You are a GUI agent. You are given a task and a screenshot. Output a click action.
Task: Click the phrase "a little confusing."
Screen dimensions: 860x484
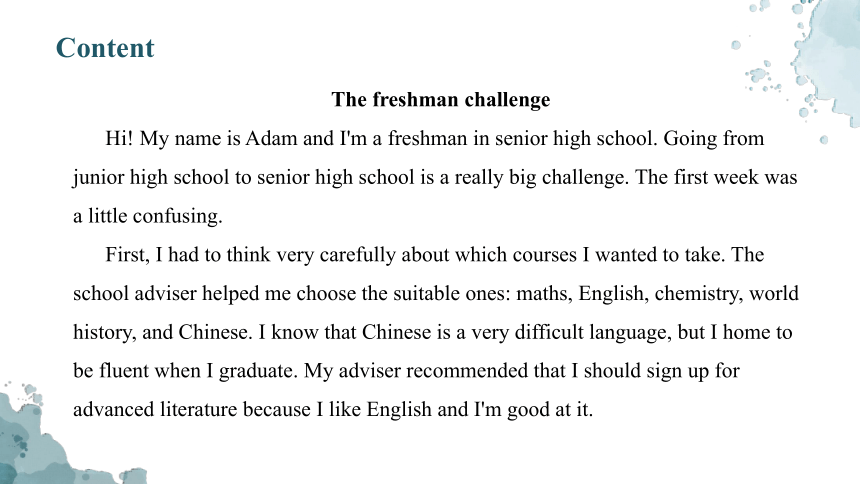tap(148, 216)
